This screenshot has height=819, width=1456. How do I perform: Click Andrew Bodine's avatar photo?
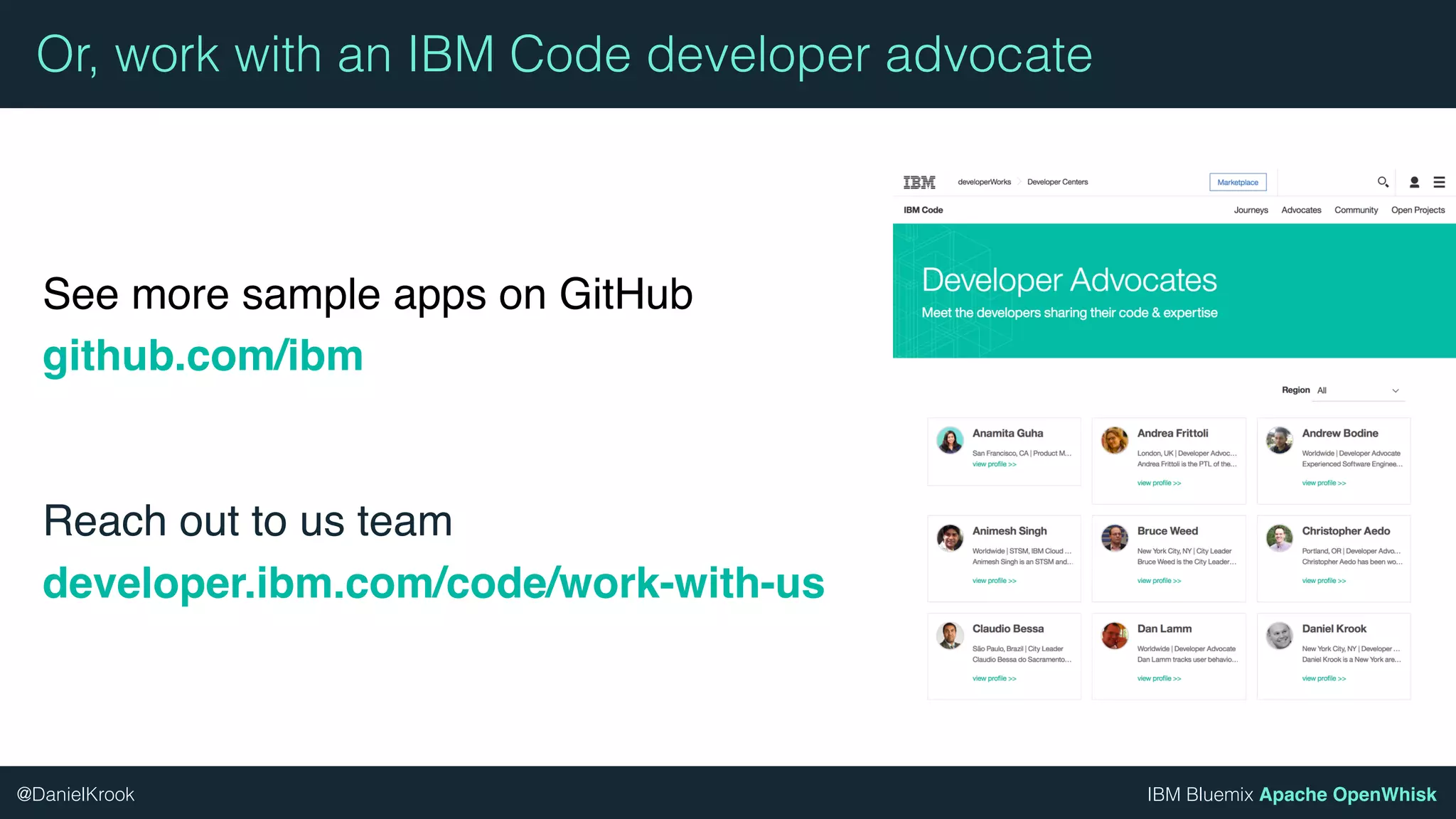[x=1280, y=440]
